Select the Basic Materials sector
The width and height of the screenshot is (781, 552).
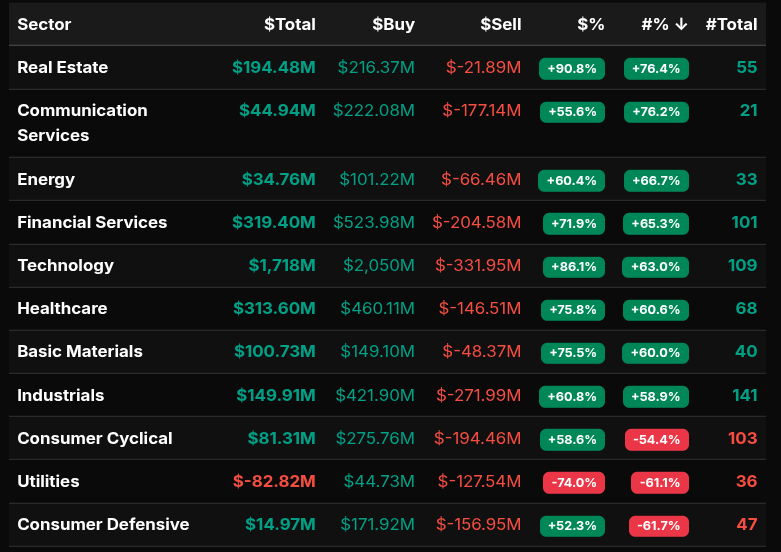80,352
